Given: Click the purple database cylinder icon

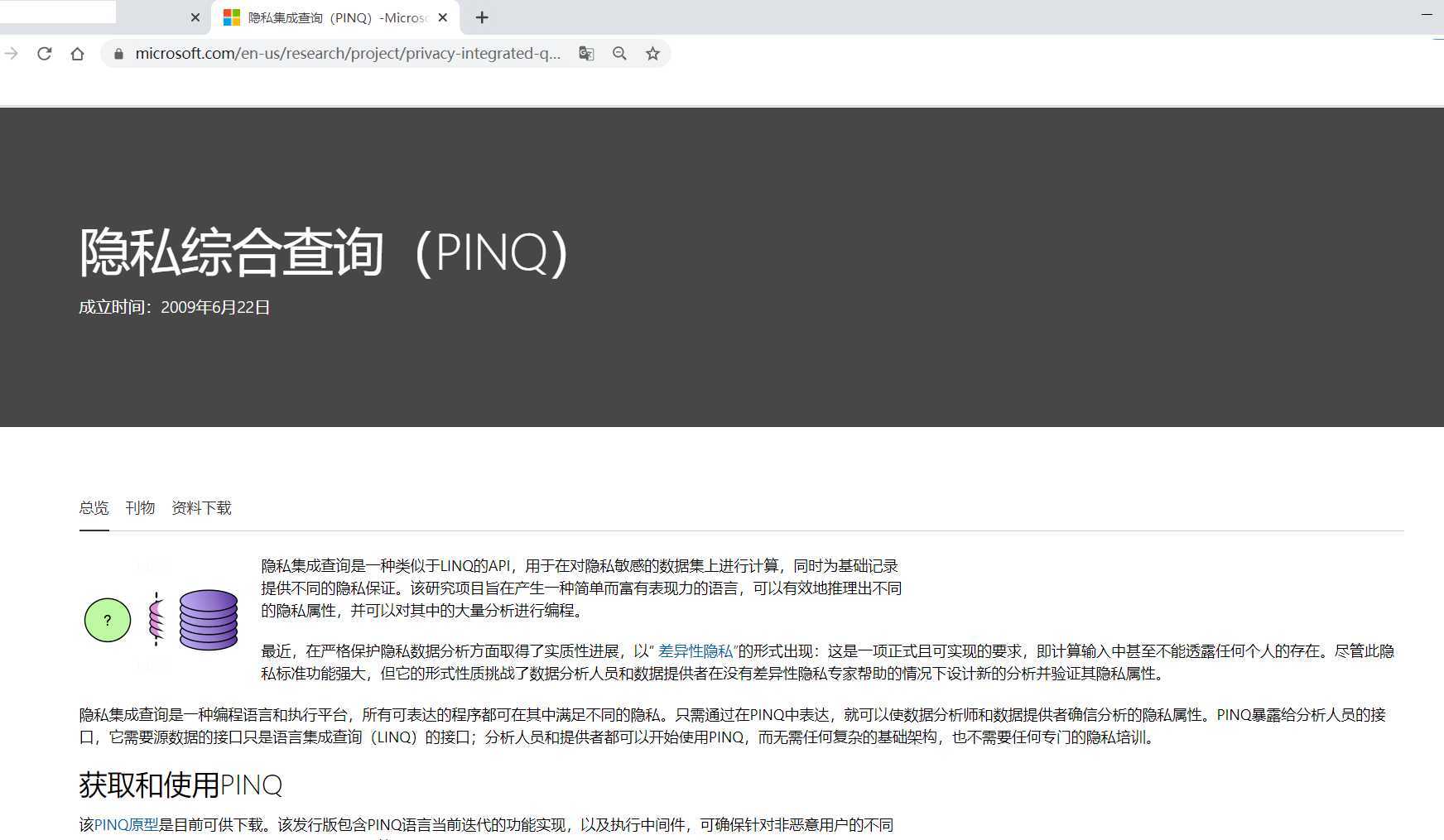Looking at the screenshot, I should [209, 619].
